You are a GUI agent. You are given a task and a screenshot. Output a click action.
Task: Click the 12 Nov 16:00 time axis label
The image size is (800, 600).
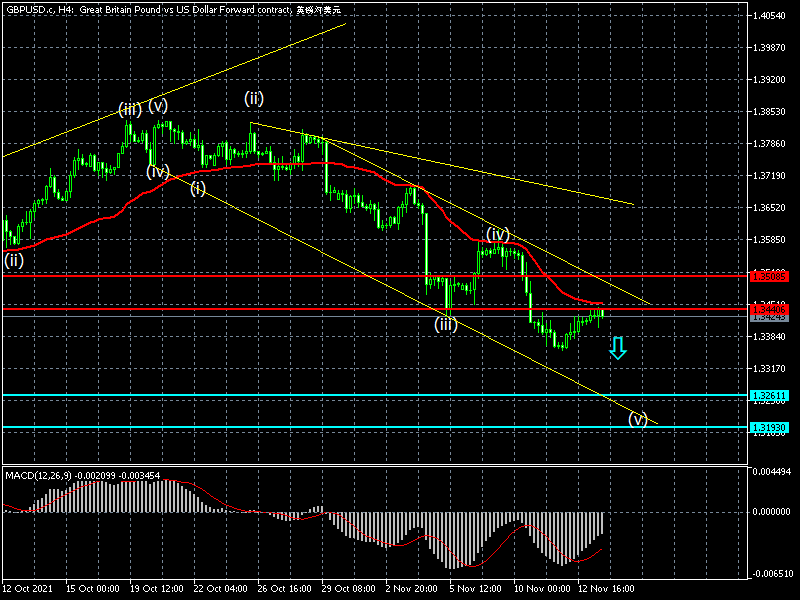point(602,589)
